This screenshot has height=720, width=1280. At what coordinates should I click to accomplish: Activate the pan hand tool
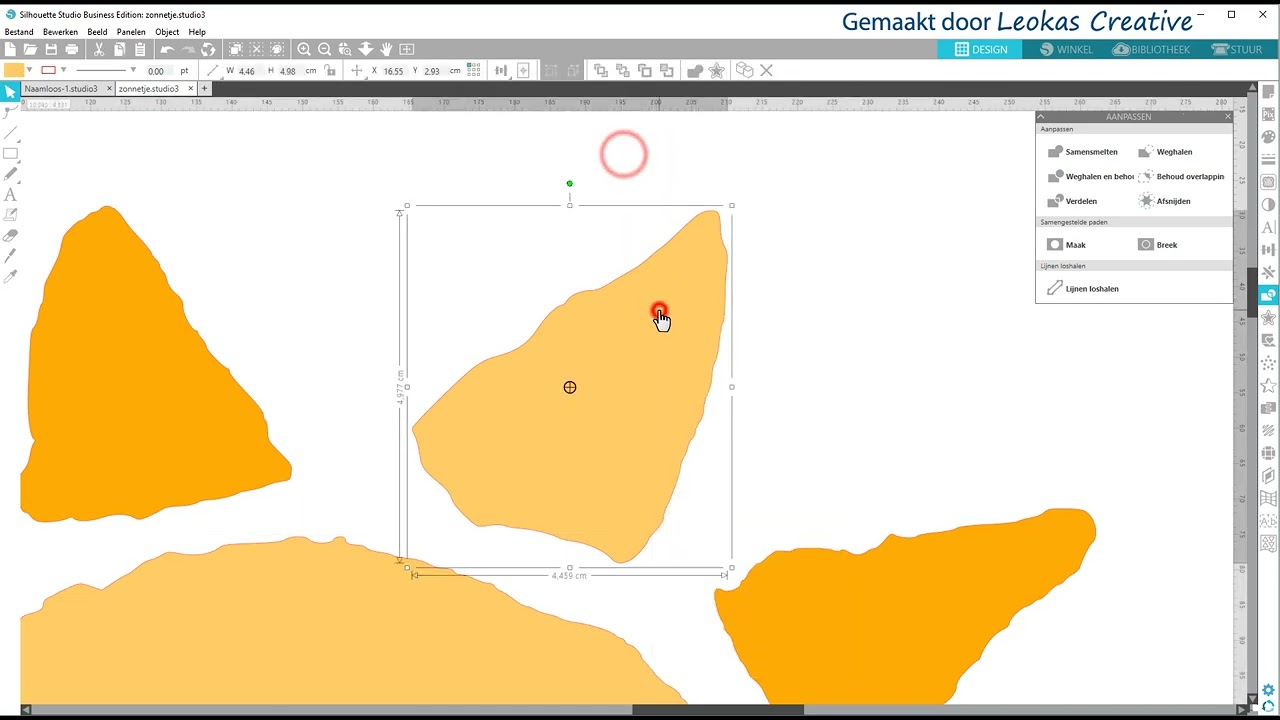(386, 49)
